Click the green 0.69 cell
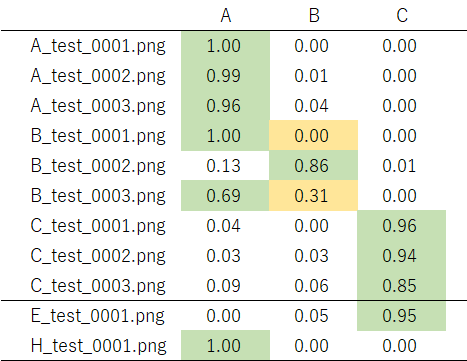 [x=225, y=195]
